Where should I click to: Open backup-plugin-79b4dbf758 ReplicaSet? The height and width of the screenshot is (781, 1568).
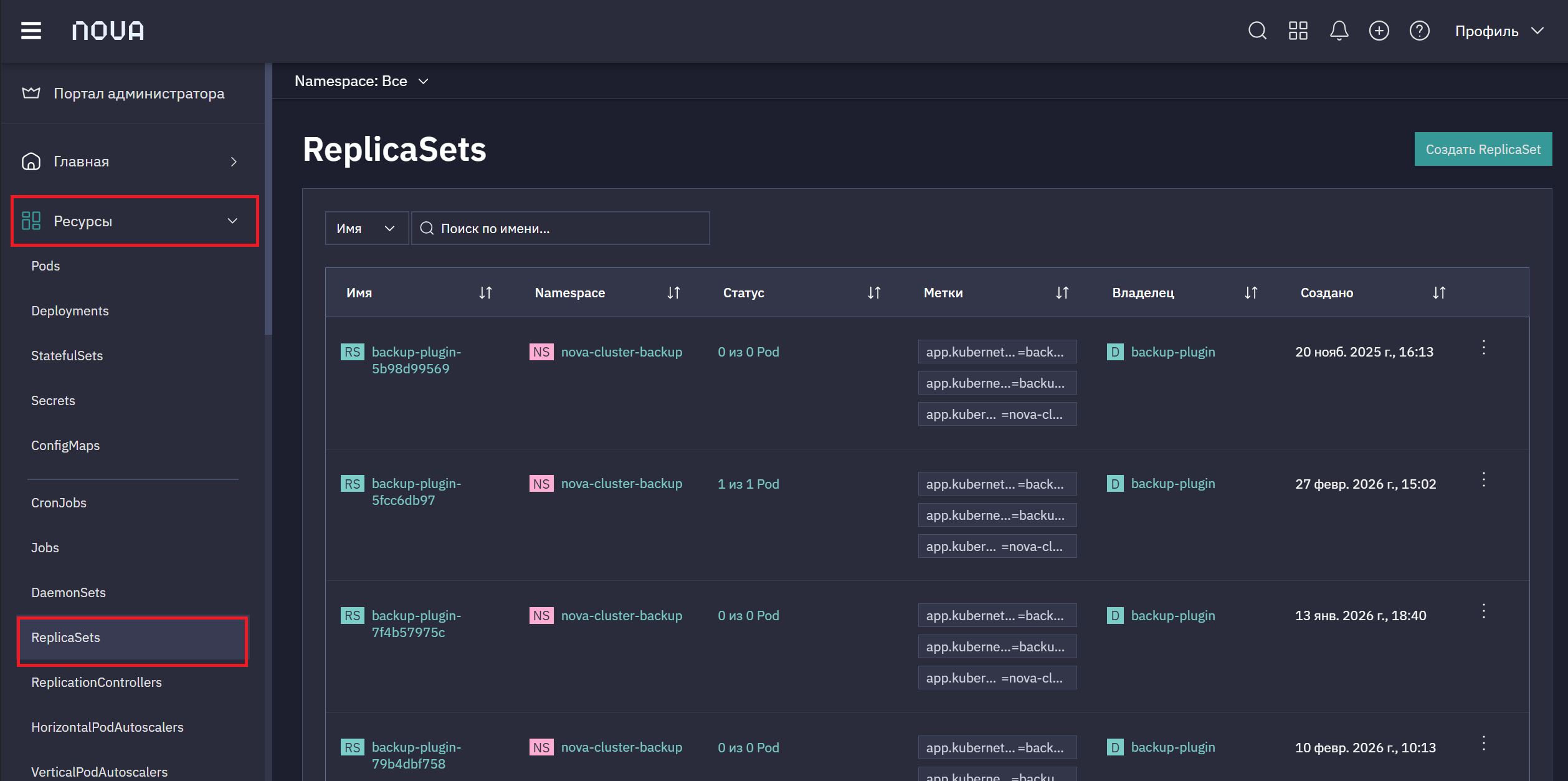416,755
